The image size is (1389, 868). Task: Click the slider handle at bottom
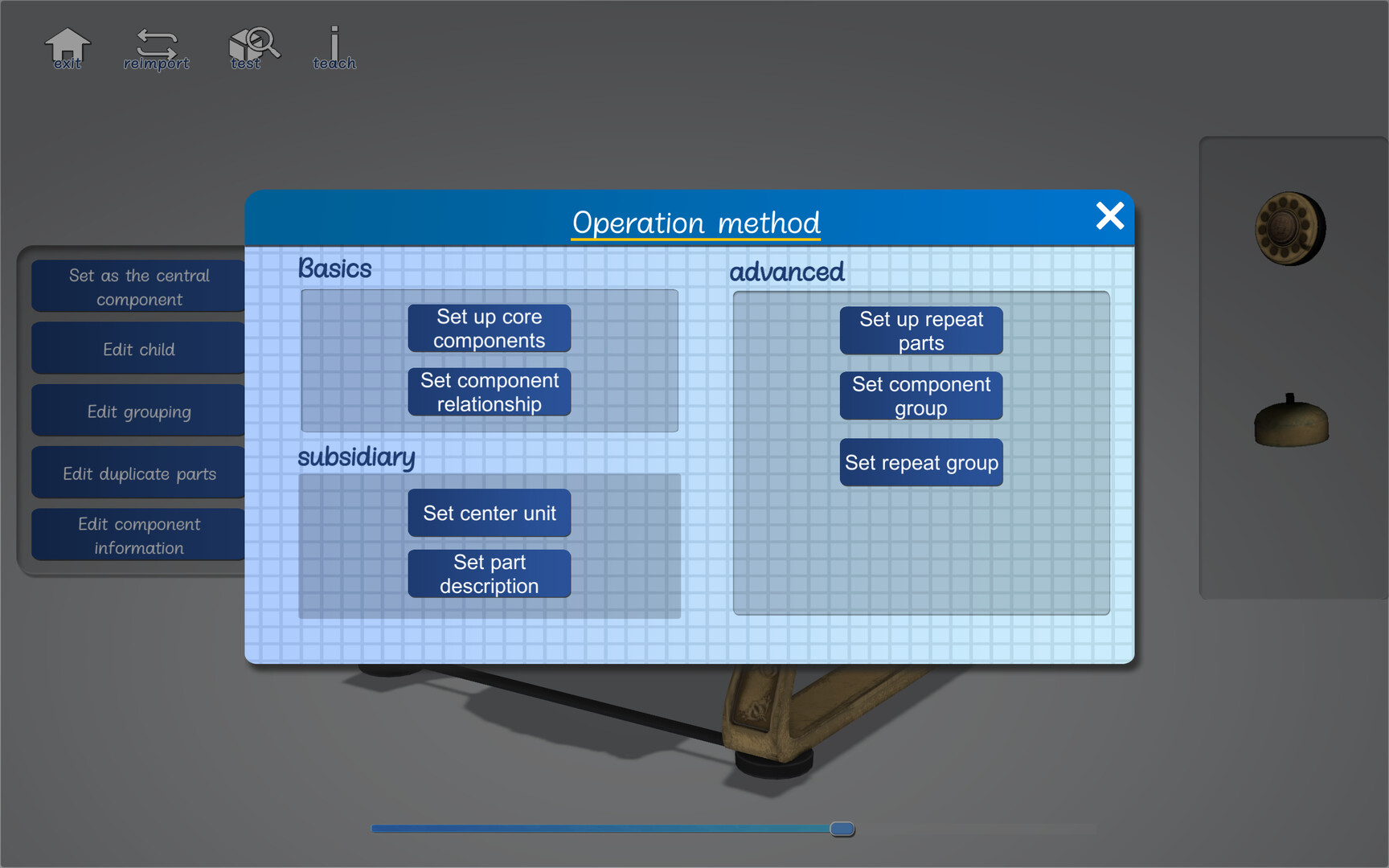click(x=842, y=829)
